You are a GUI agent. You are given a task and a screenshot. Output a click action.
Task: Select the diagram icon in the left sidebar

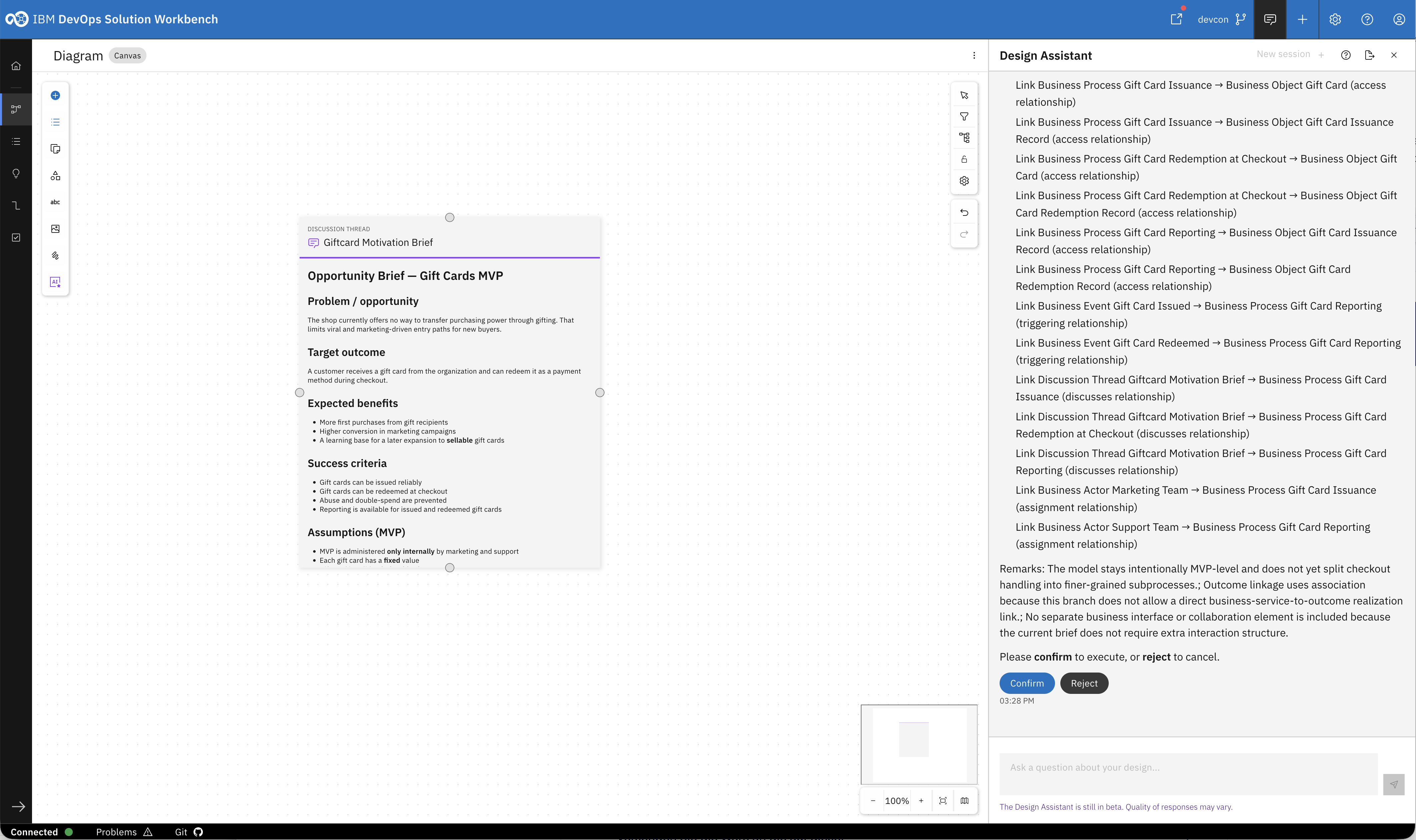pos(16,109)
